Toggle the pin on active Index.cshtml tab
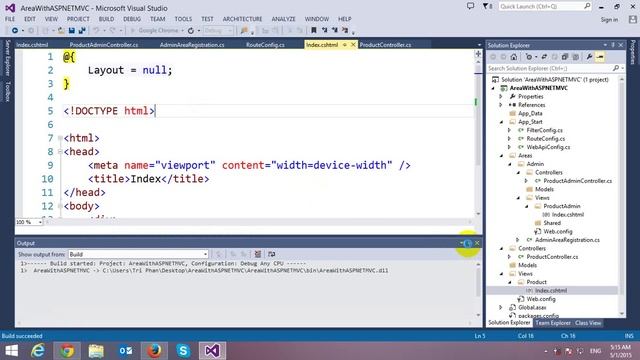The width and height of the screenshot is (640, 360). (x=345, y=44)
